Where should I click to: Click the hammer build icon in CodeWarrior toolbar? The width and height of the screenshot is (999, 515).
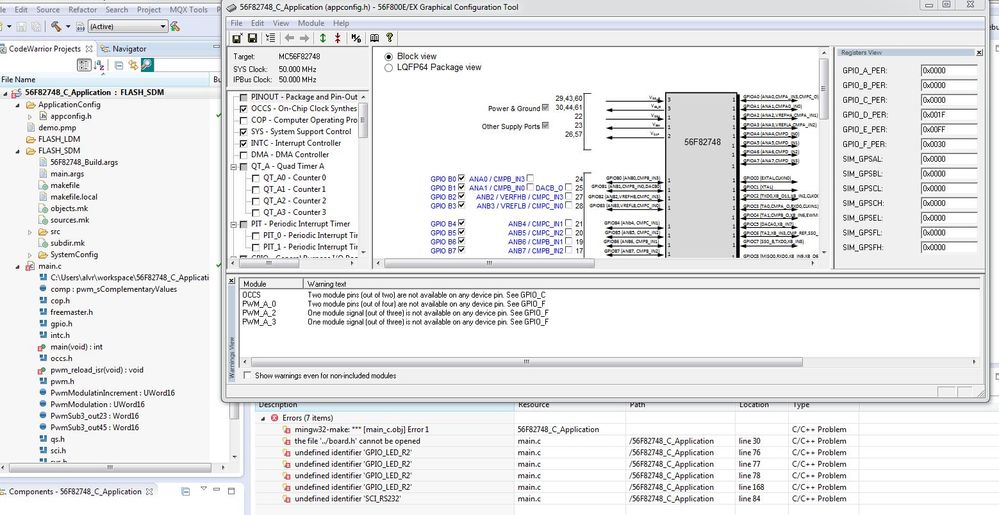[56, 26]
